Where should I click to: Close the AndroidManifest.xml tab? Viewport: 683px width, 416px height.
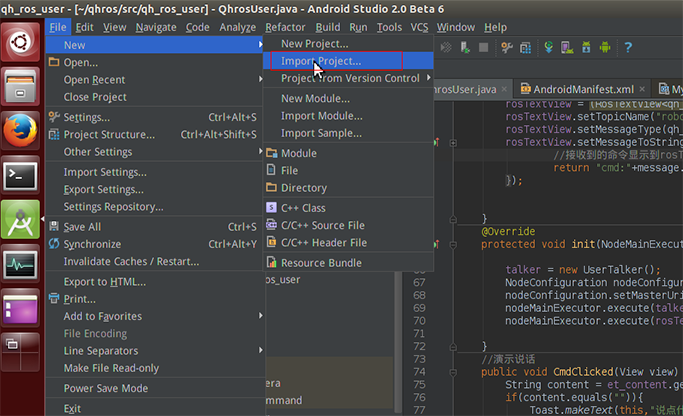pos(642,89)
